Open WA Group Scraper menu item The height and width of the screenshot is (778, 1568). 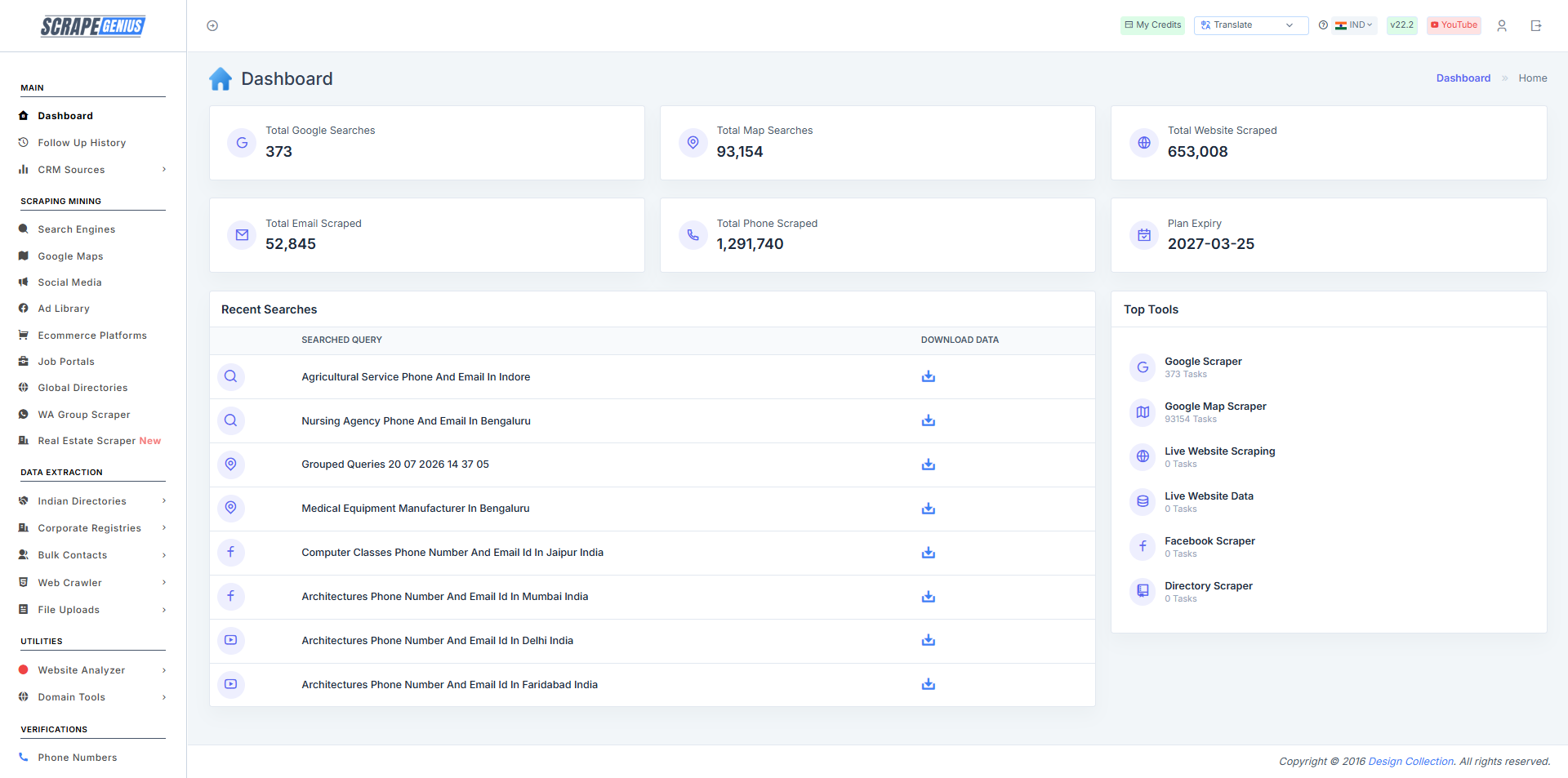(x=83, y=415)
